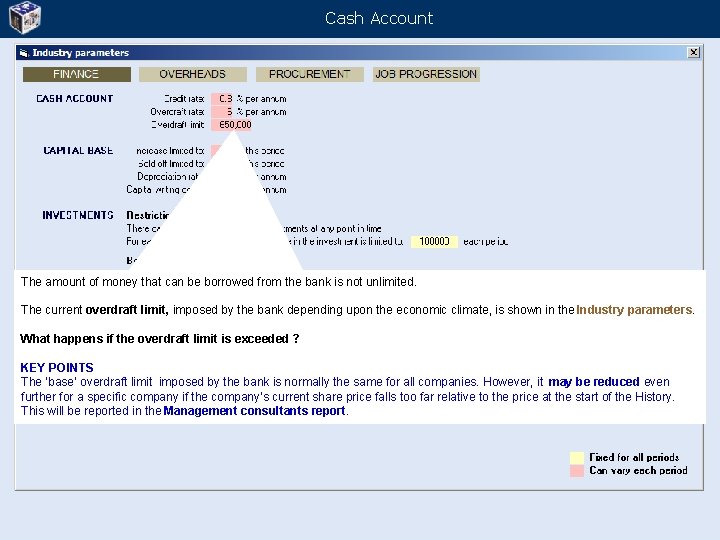
Task: Click the 'Overdraft rate' label
Action: point(177,112)
